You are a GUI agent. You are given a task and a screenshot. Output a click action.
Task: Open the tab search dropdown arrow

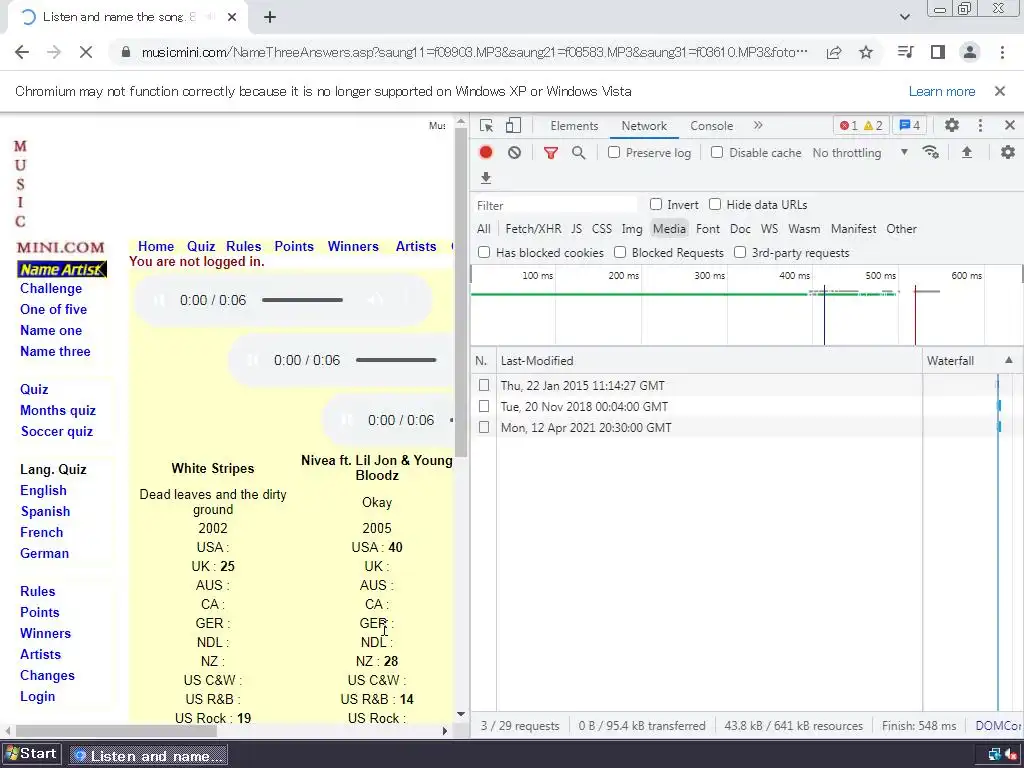click(x=904, y=17)
